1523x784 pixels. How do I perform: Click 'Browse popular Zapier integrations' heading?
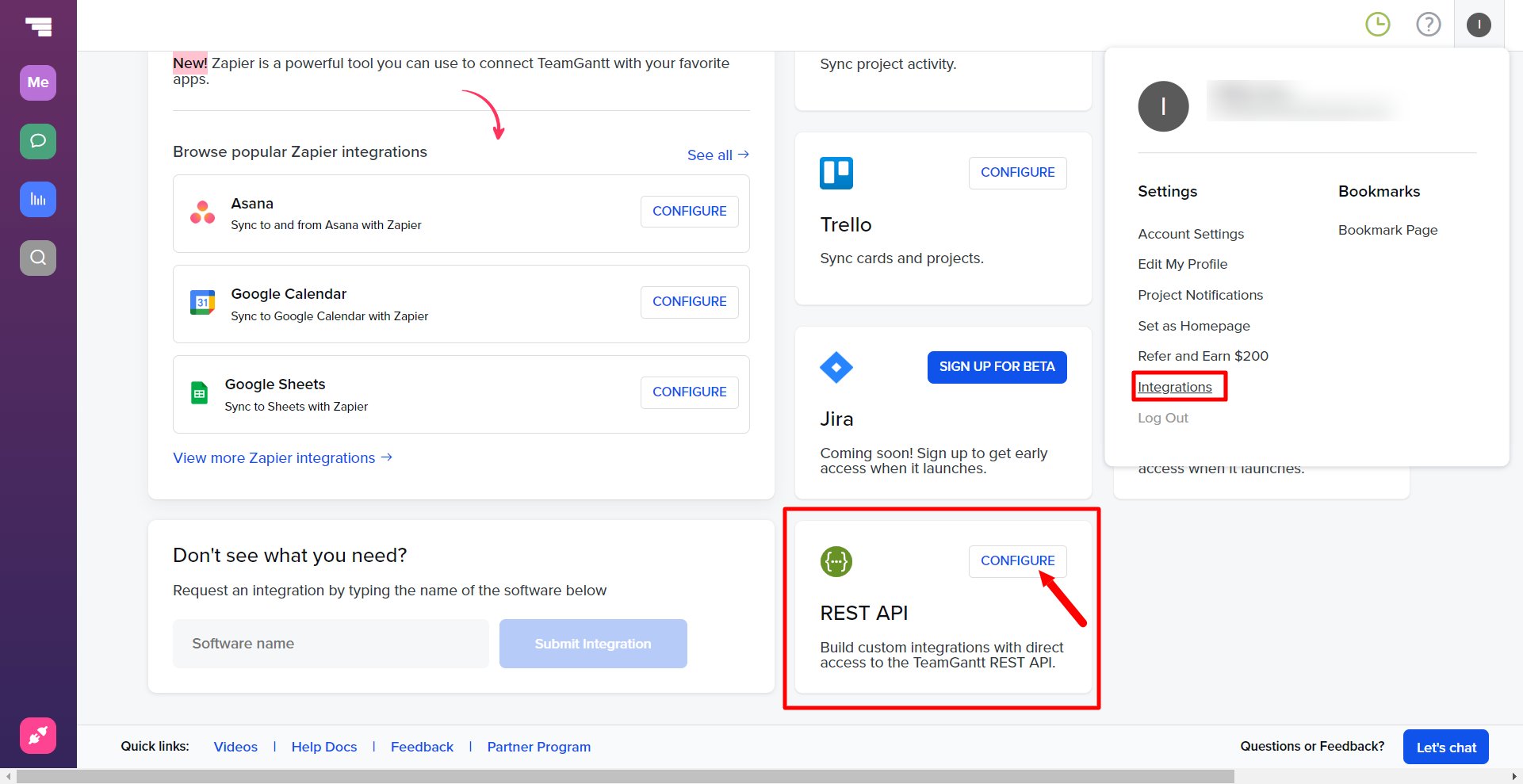tap(300, 151)
